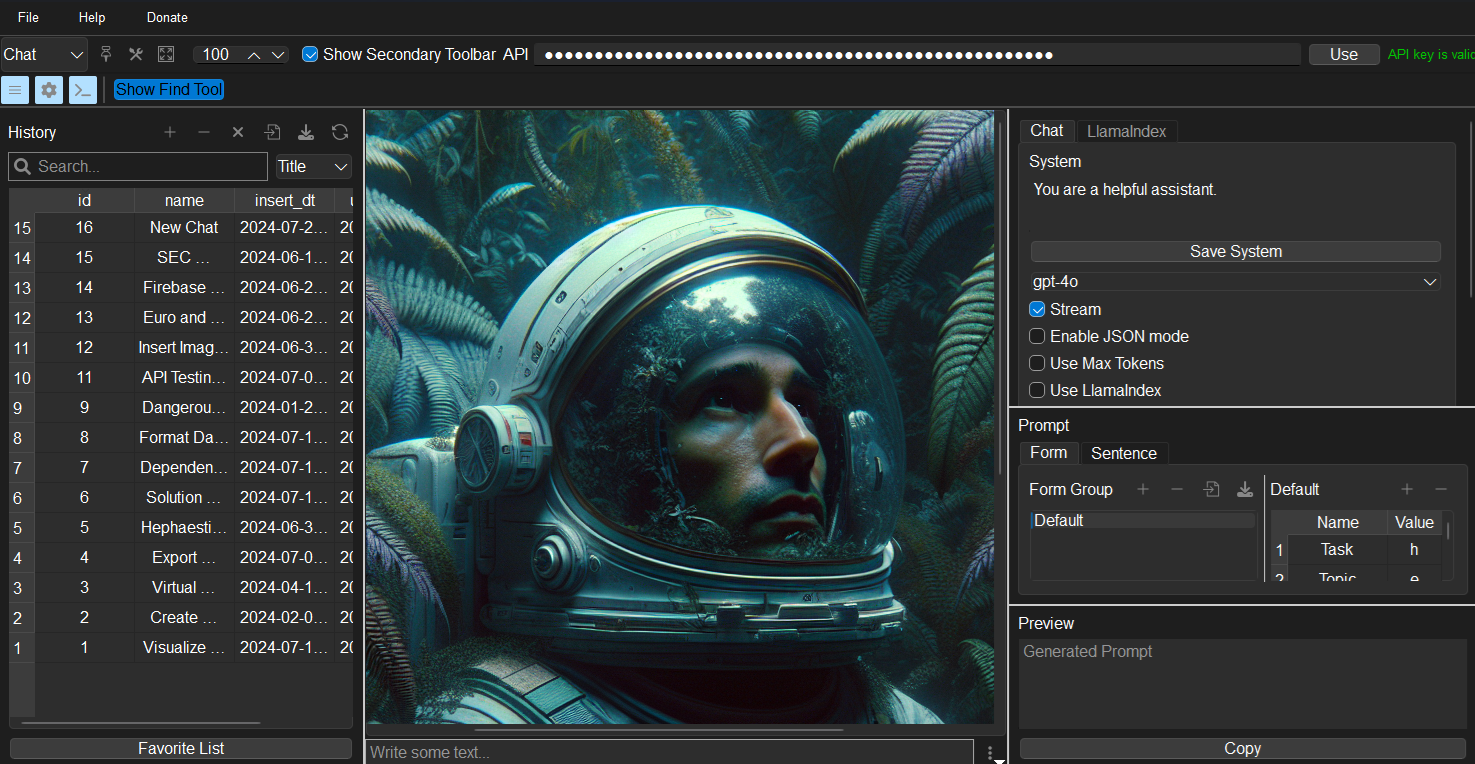Open the Chat mode dropdown in toolbar
The width and height of the screenshot is (1475, 764).
(44, 54)
